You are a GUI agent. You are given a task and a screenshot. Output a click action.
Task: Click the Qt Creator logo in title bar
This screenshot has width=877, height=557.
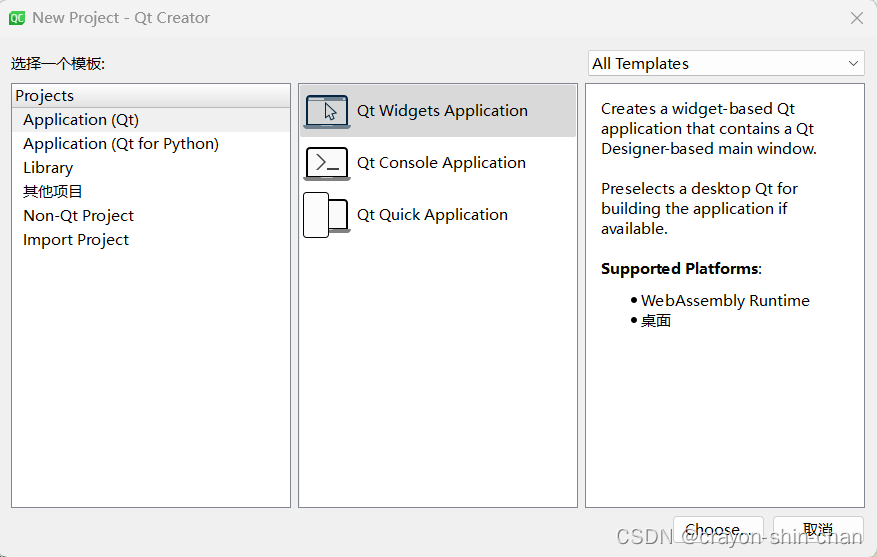[x=17, y=18]
